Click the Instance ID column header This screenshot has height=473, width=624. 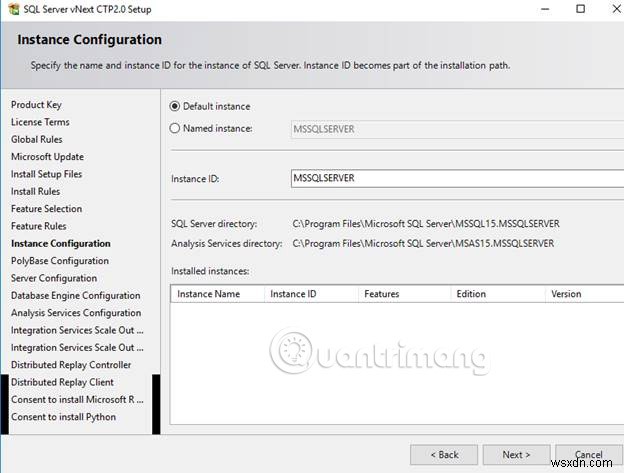coord(311,294)
